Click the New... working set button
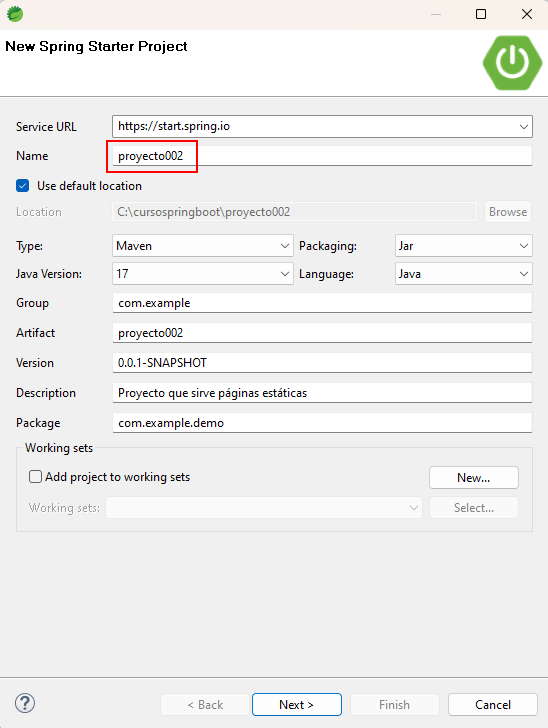Image resolution: width=548 pixels, height=728 pixels. 474,478
